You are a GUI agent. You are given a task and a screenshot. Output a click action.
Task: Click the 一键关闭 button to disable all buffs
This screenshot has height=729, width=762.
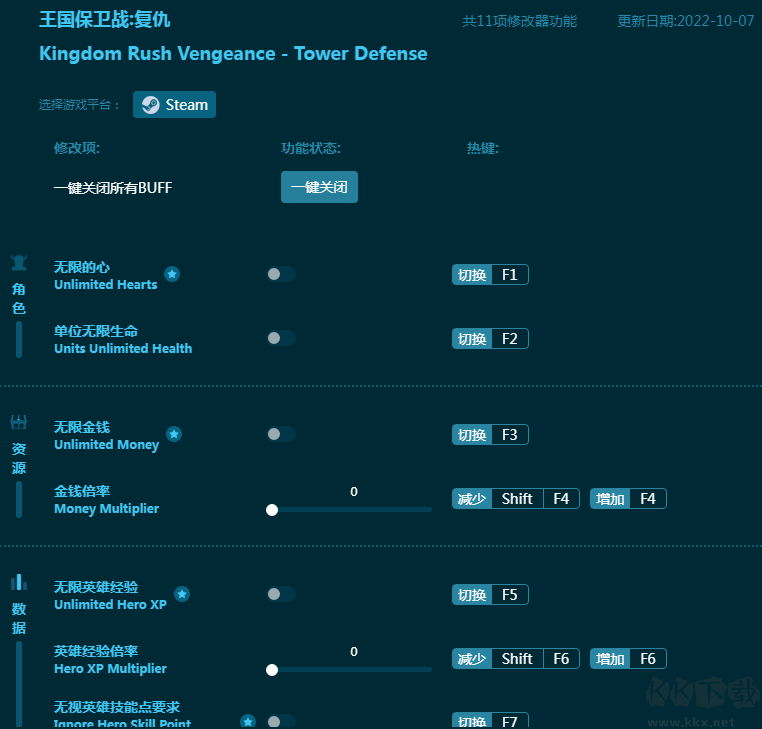click(319, 187)
